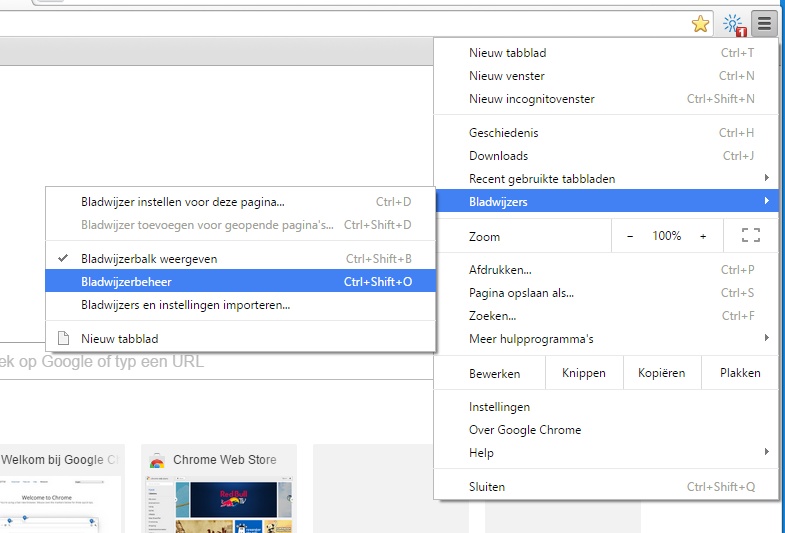Choose Pagina opslaan als
This screenshot has height=533, width=785.
(x=606, y=293)
